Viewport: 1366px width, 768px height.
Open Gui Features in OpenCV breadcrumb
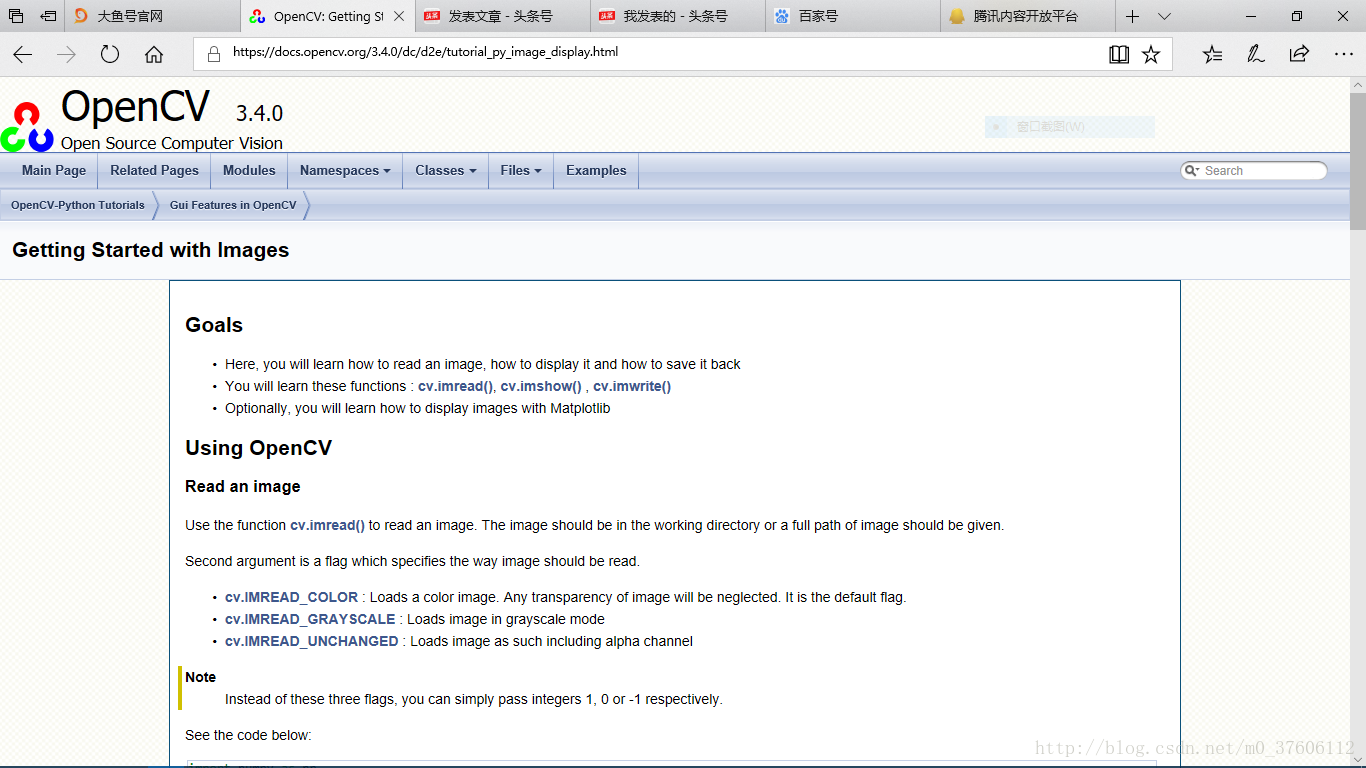coord(233,205)
